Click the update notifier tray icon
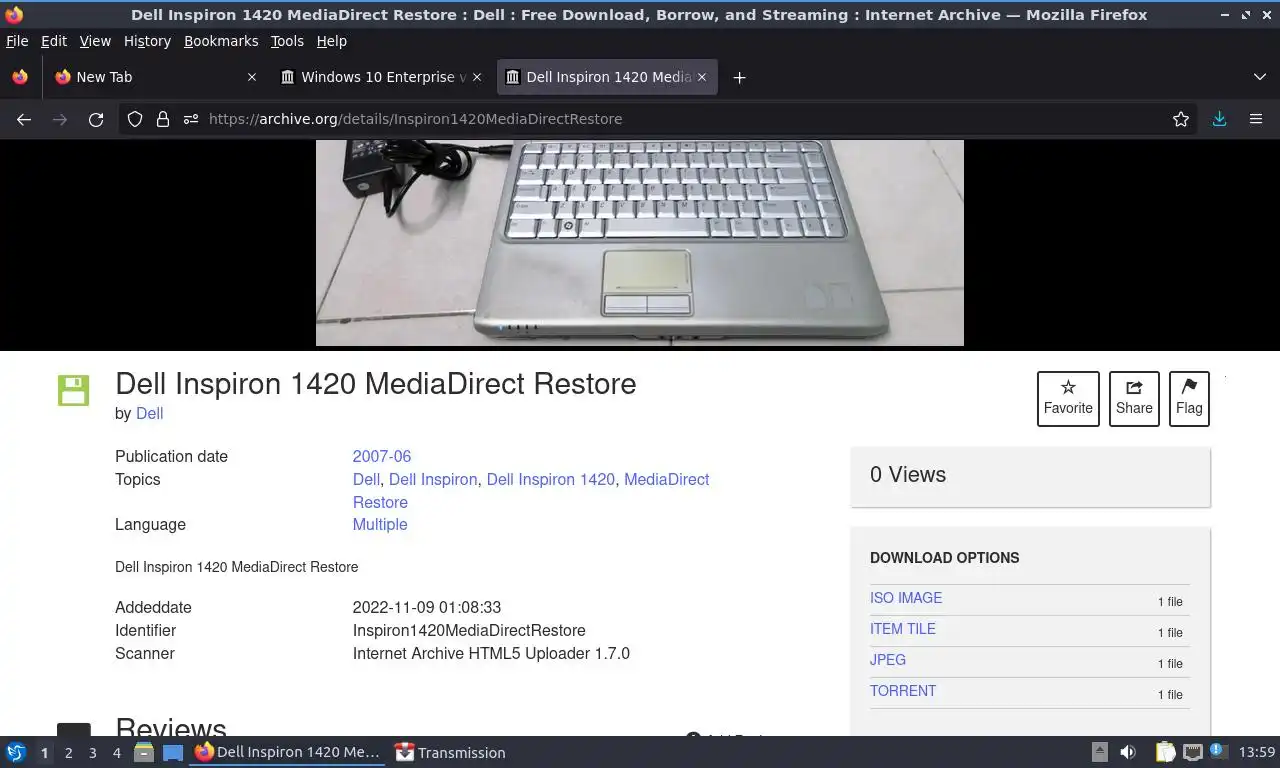The height and width of the screenshot is (768, 1280). coord(1218,751)
